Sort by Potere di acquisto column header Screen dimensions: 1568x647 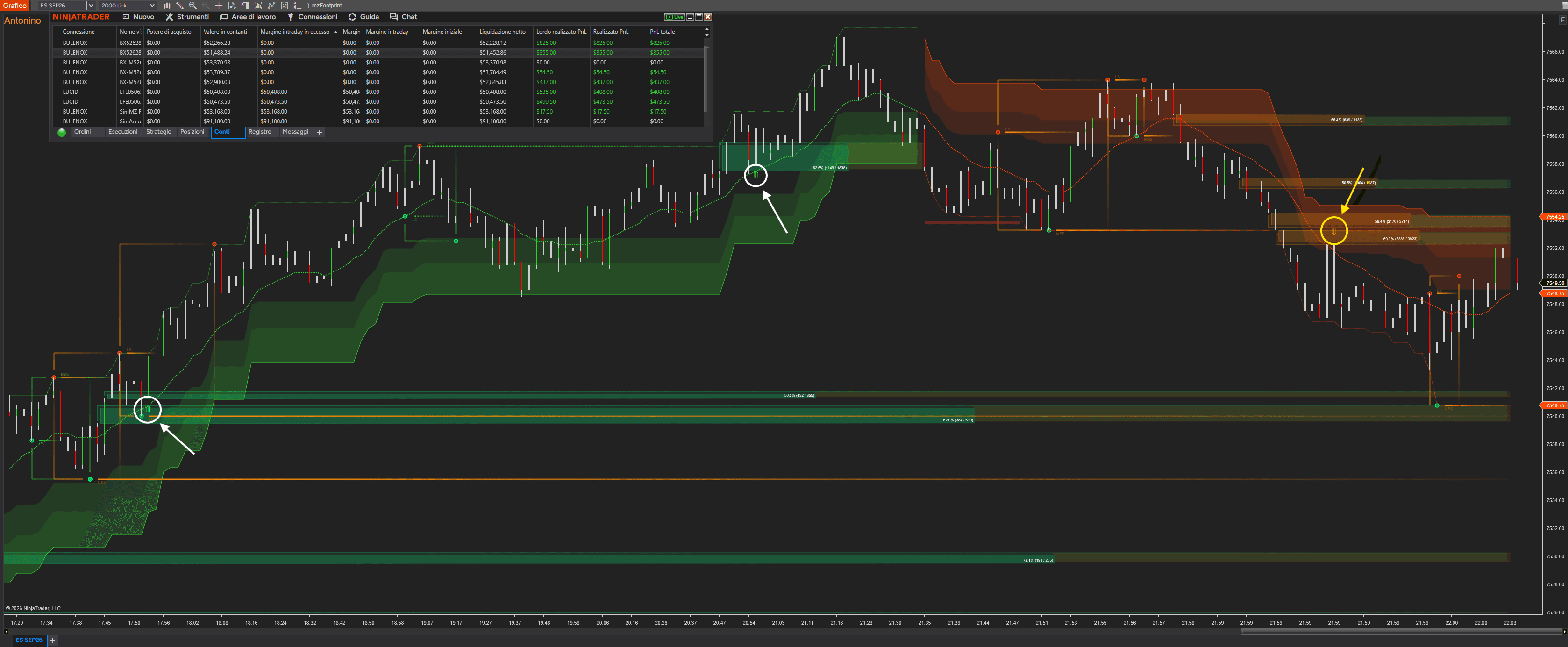(171, 32)
